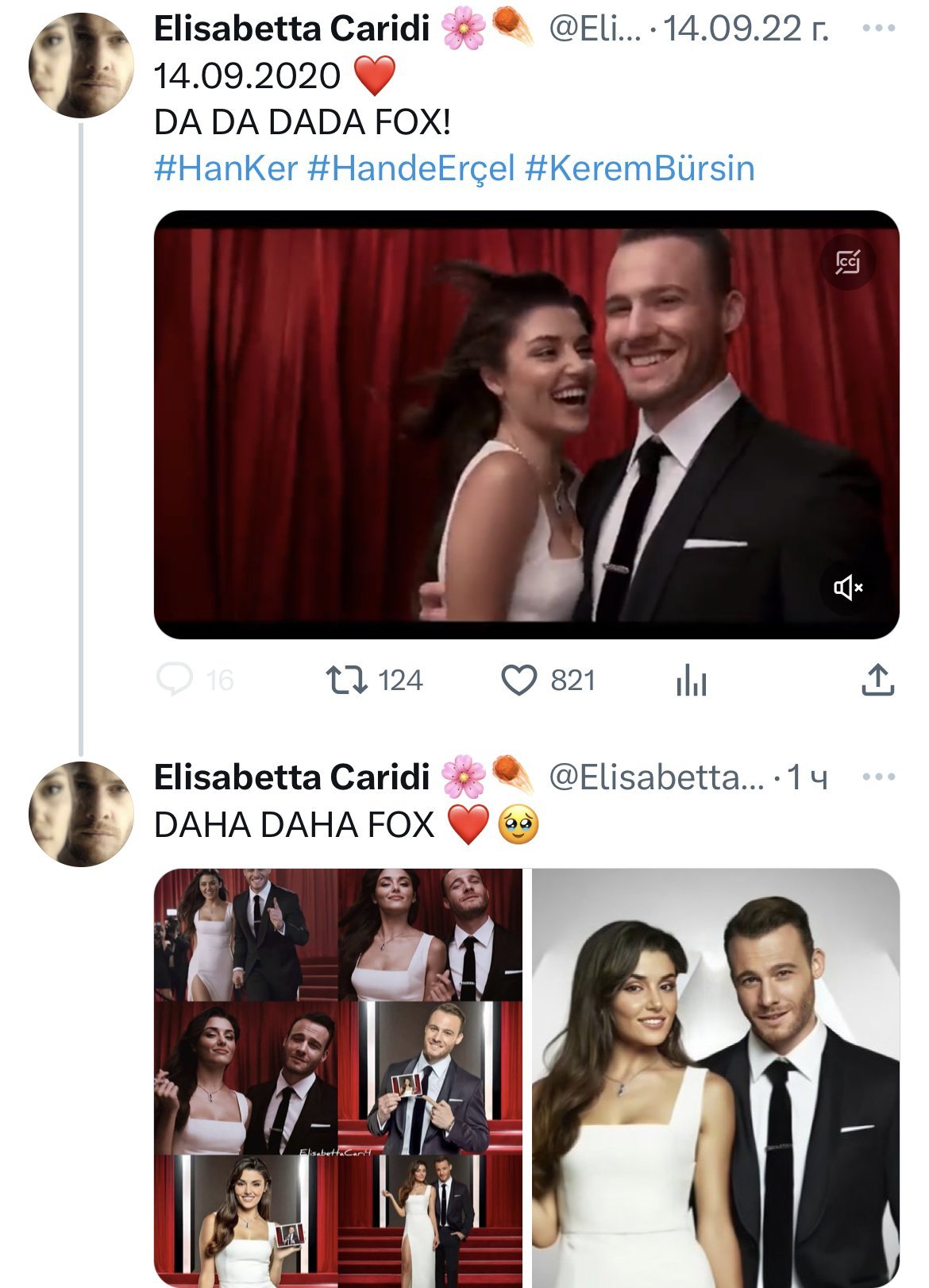Toggle video sound with mute icon

tap(847, 588)
